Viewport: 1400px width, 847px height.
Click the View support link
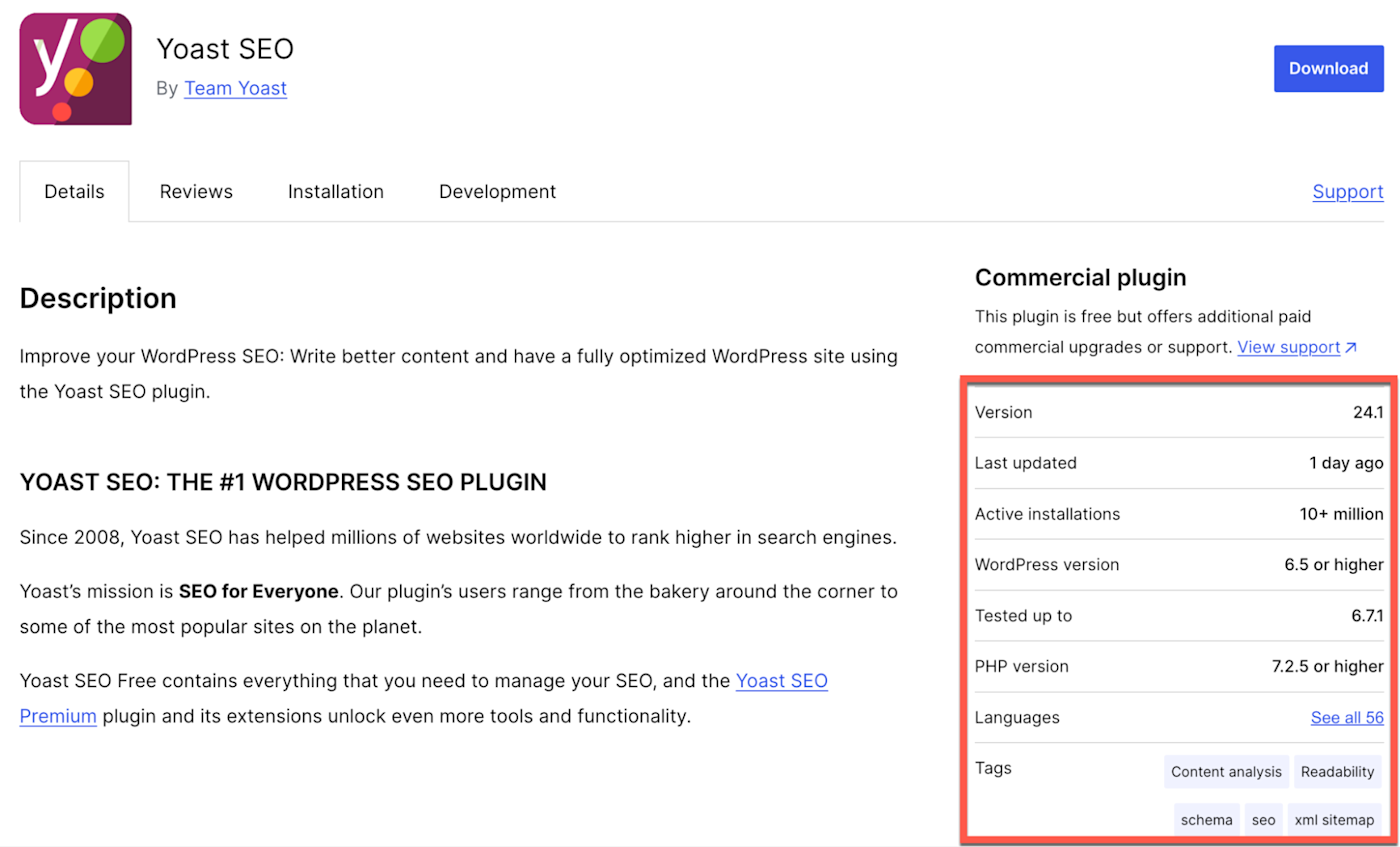tap(1288, 347)
